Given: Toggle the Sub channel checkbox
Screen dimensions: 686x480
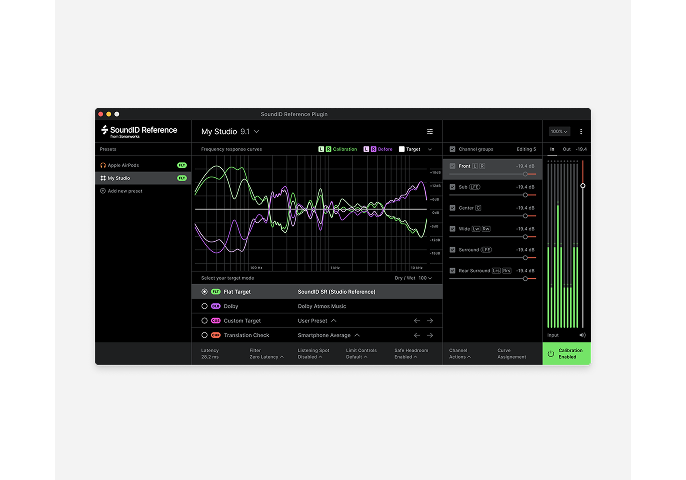Looking at the screenshot, I should (452, 187).
